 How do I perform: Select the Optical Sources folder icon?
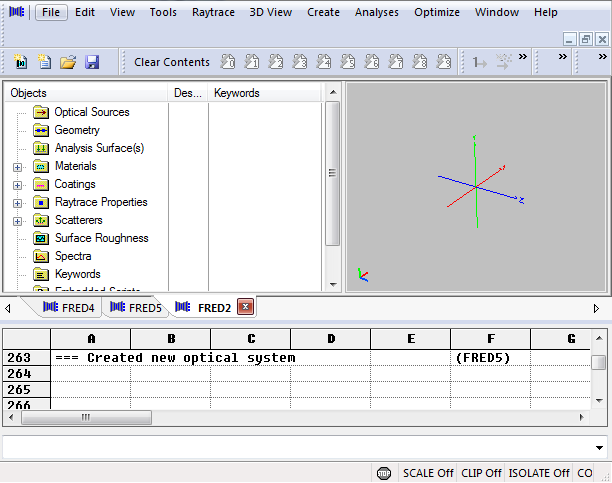click(x=41, y=112)
